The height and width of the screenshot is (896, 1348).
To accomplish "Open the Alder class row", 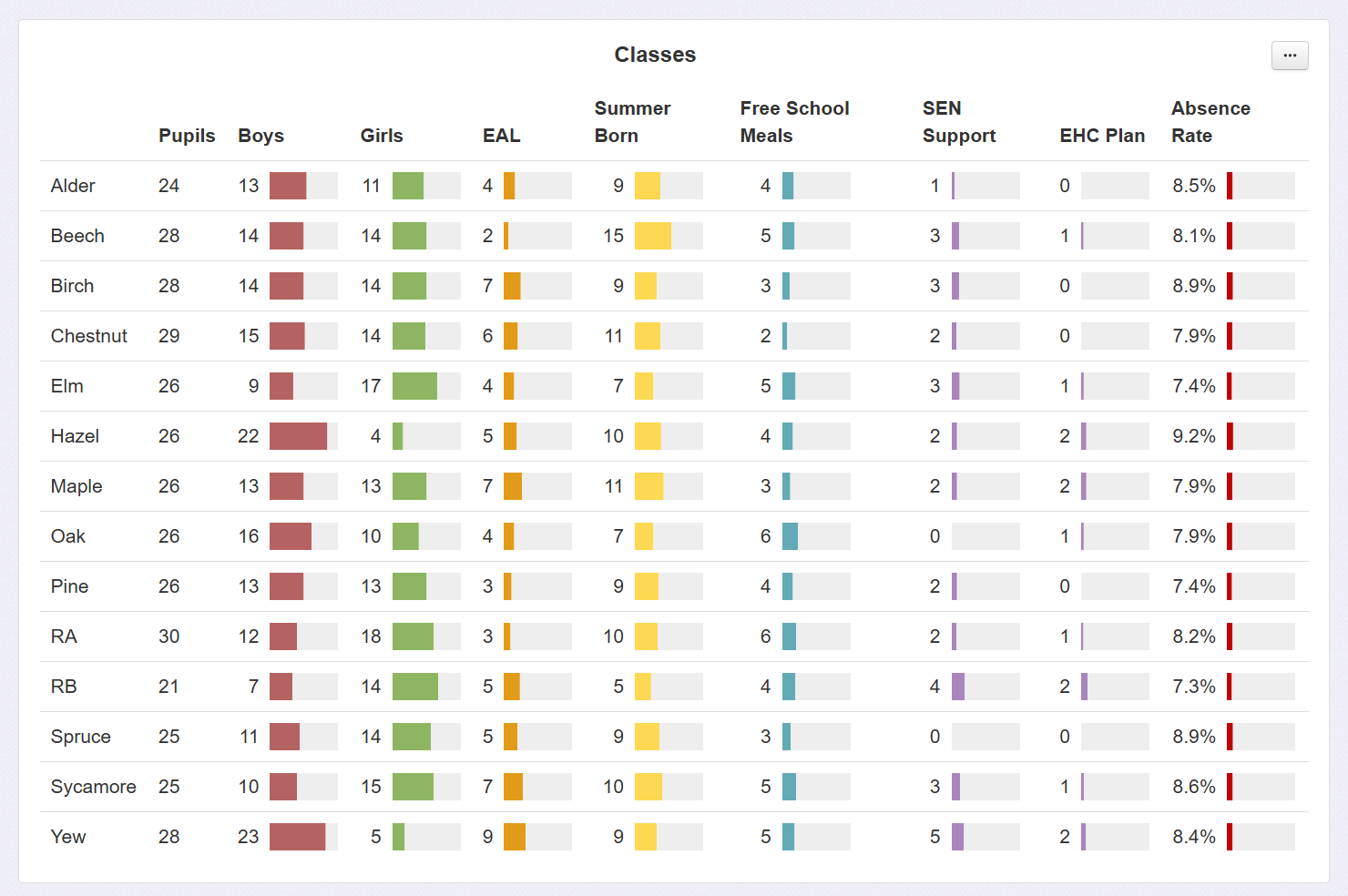I will pos(73,186).
